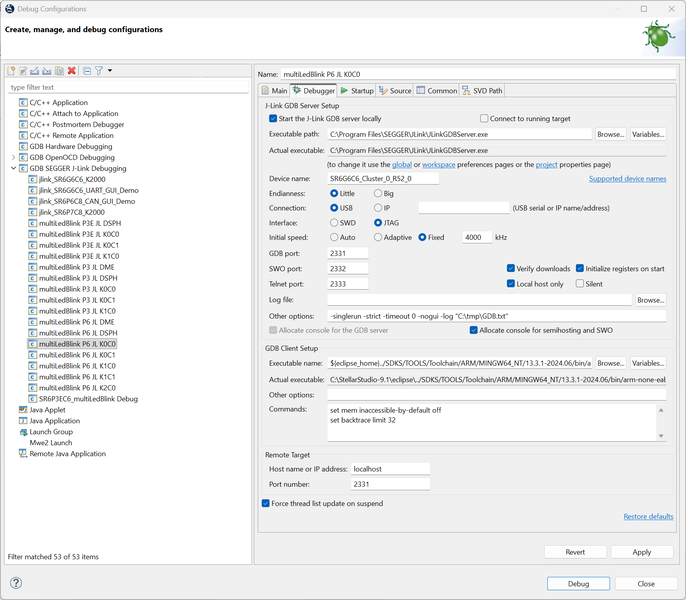
Task: Click the Remote Java Application icon
Action: [x=23, y=454]
